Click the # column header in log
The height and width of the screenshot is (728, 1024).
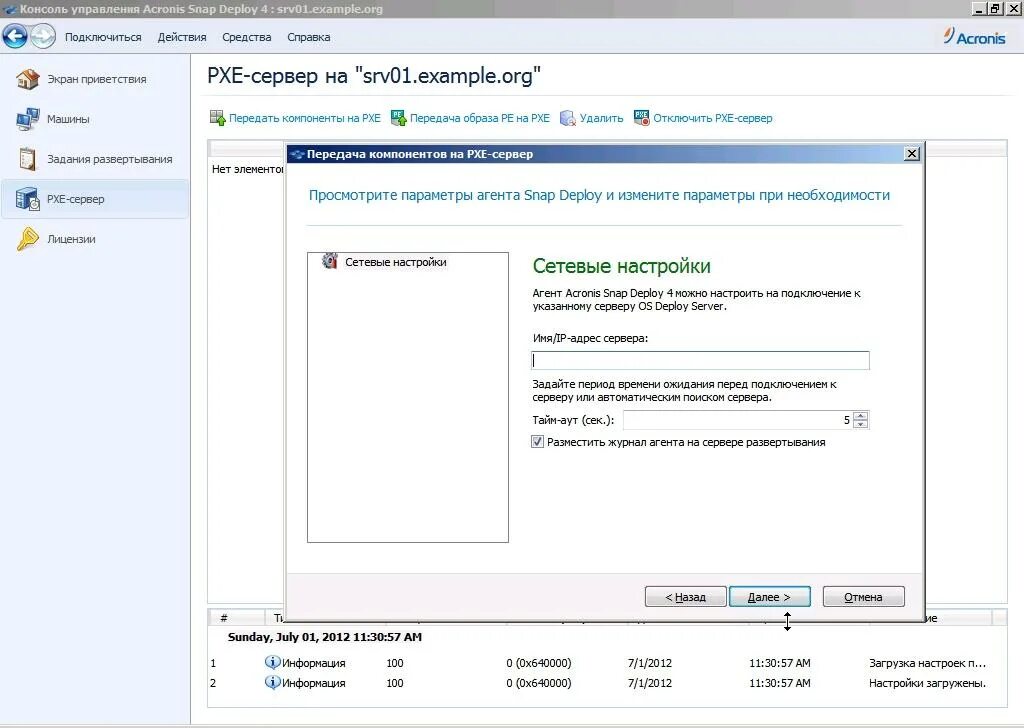coord(224,618)
